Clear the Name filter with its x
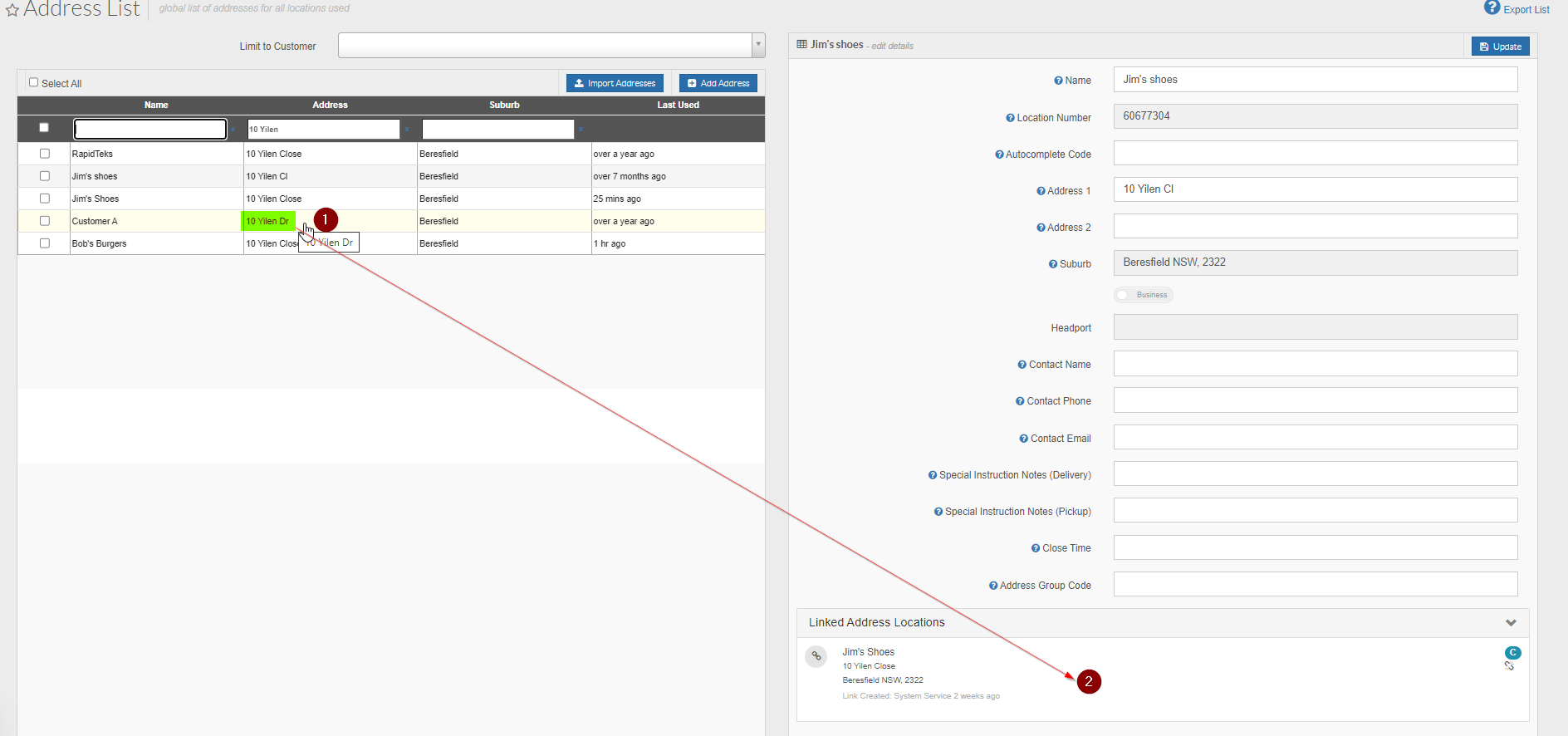 tap(233, 130)
